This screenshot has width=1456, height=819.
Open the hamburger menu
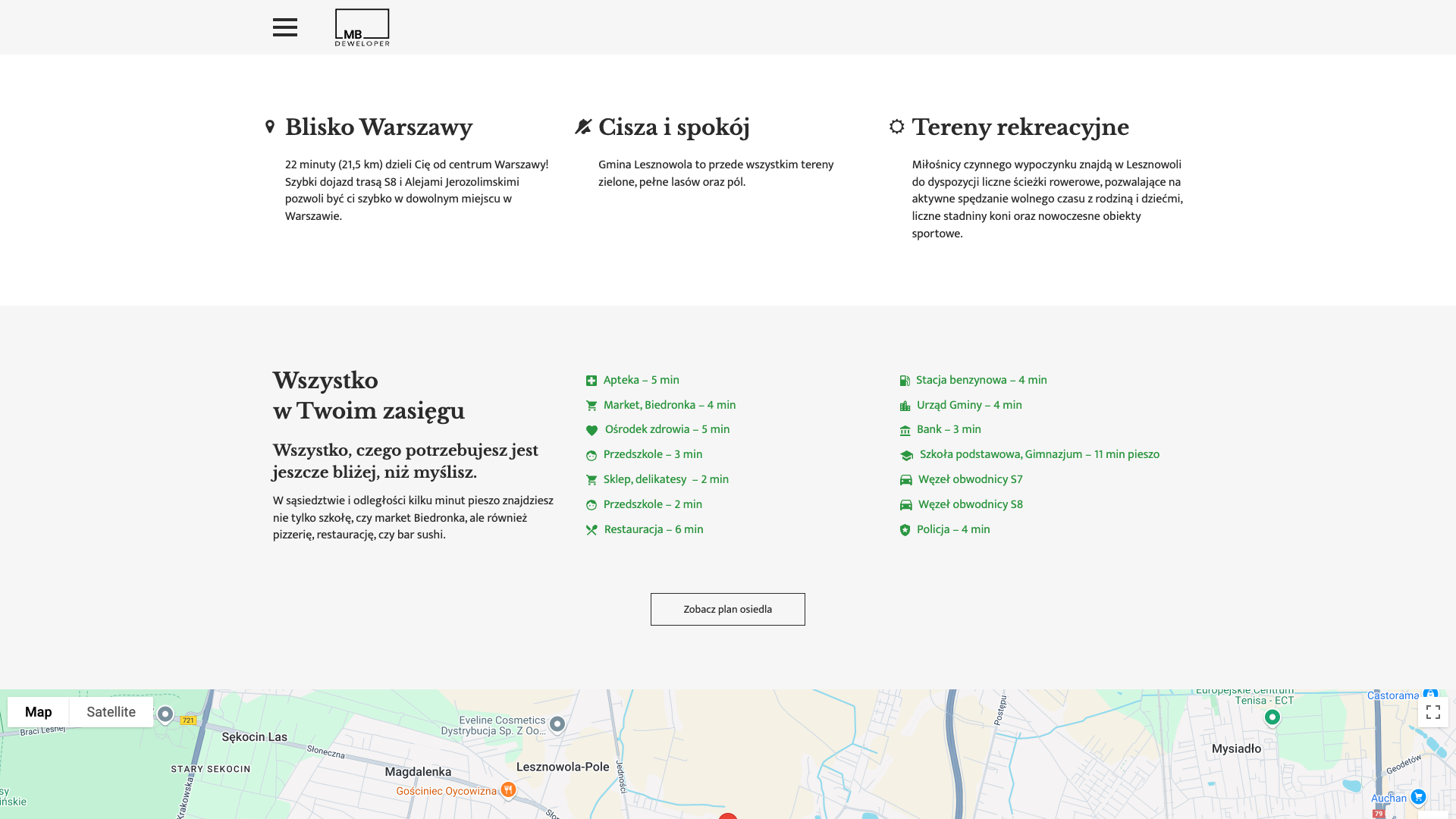click(285, 27)
